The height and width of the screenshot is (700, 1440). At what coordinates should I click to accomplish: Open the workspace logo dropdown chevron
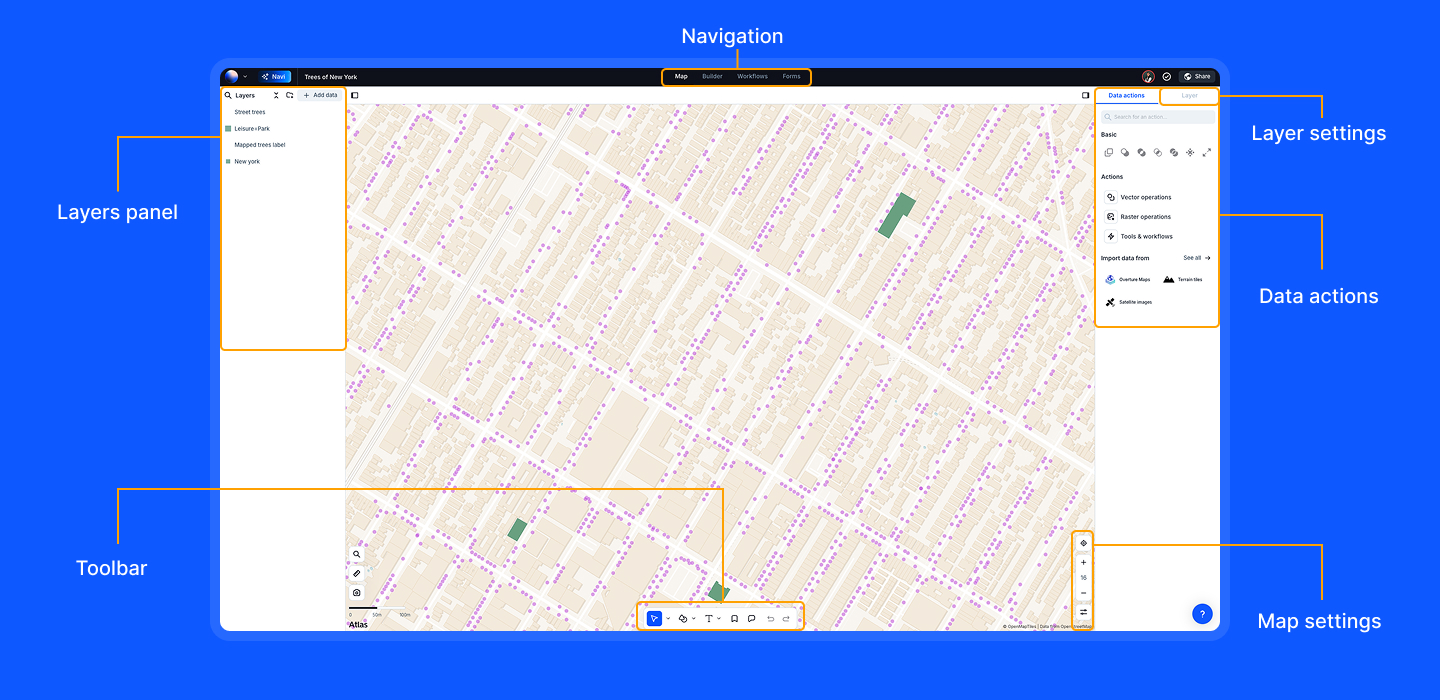(x=245, y=77)
